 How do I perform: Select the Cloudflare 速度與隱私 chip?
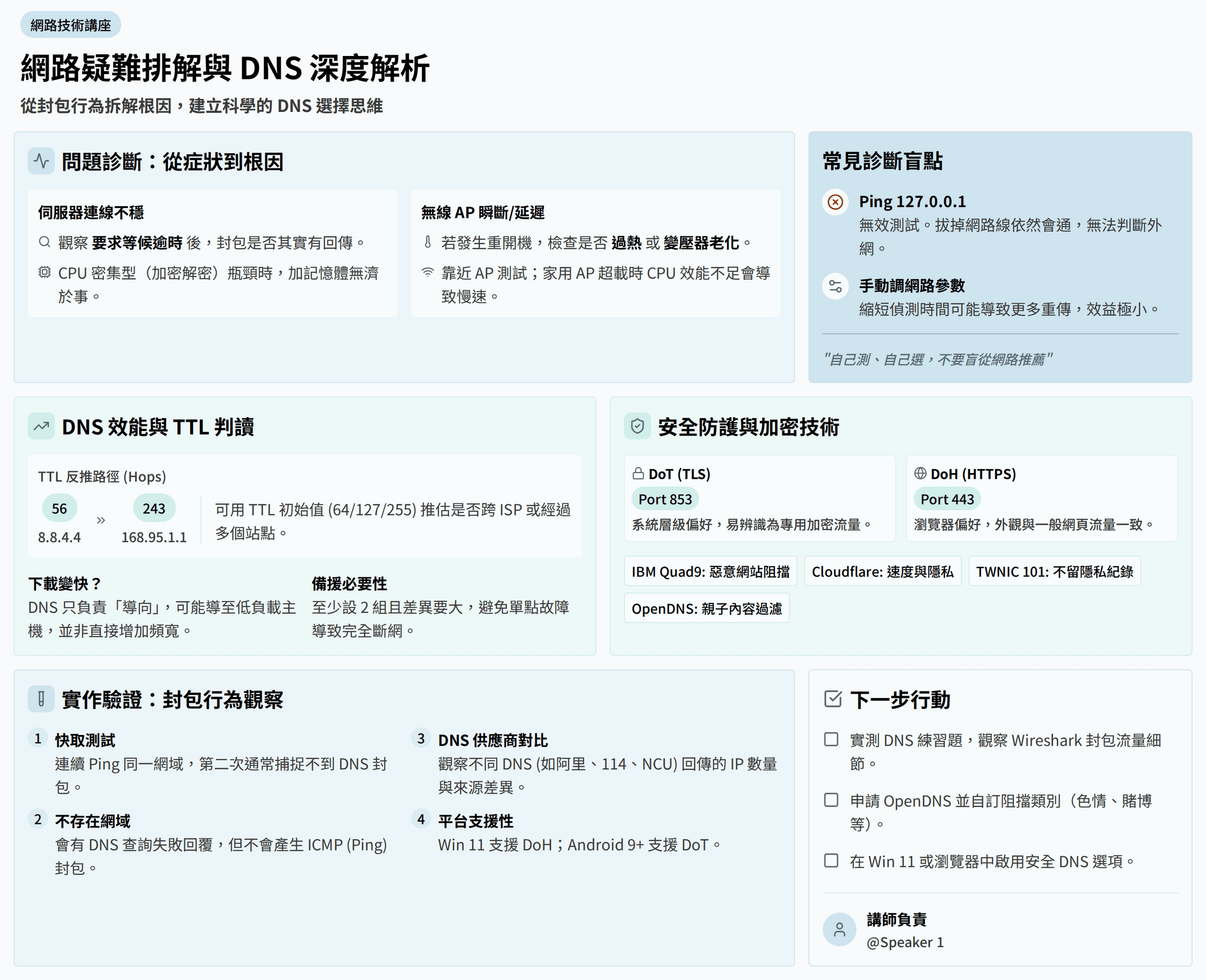click(x=882, y=571)
